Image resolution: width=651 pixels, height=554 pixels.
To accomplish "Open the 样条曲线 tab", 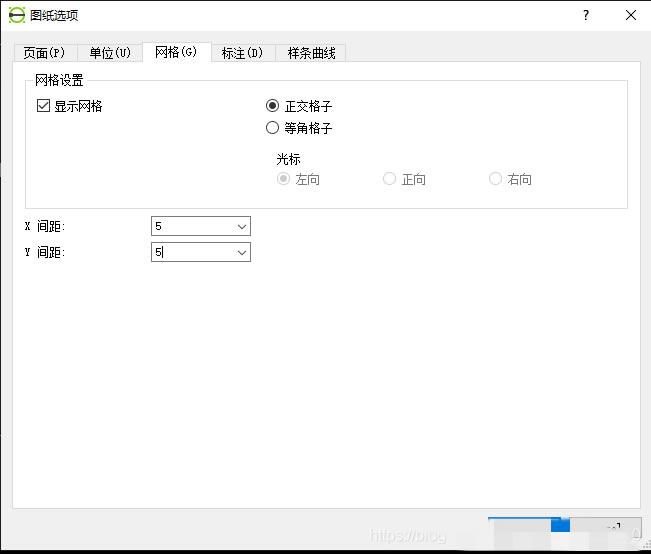I will tap(311, 53).
